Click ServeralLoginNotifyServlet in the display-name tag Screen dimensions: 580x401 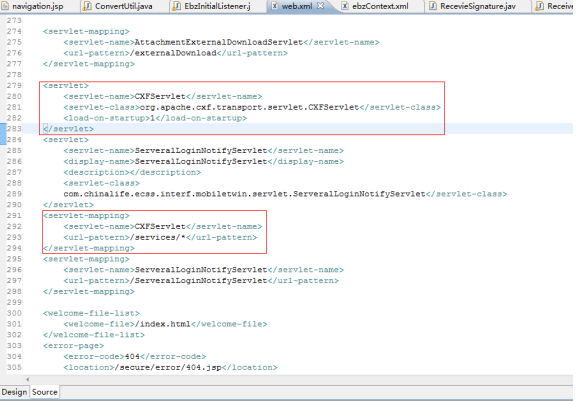pyautogui.click(x=201, y=161)
